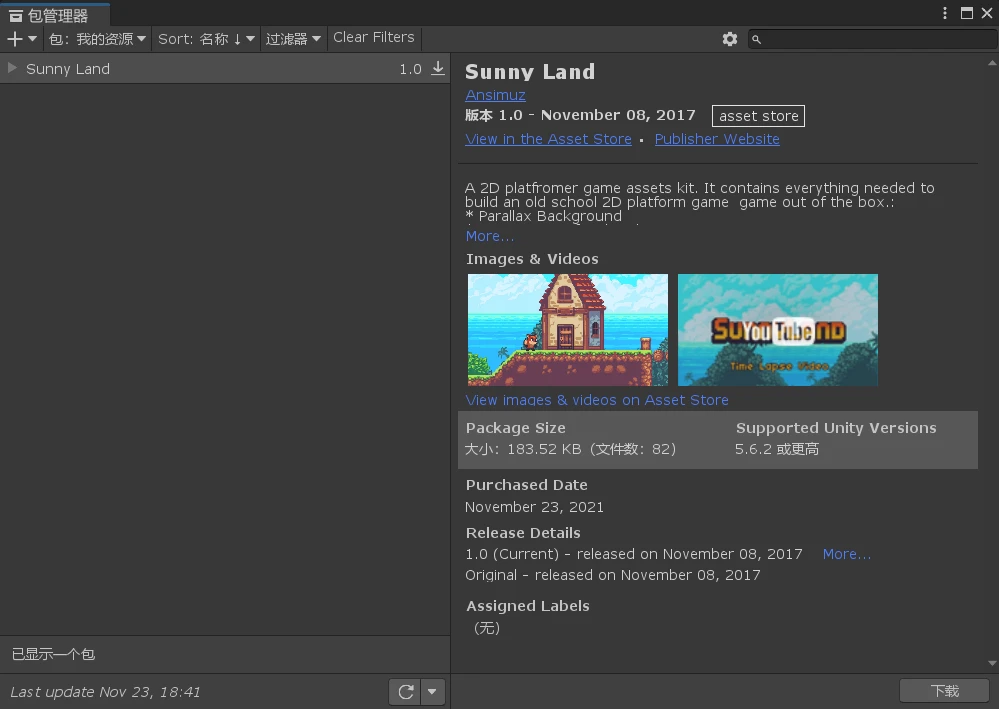Show more release details via More...
The height and width of the screenshot is (709, 999).
[846, 554]
